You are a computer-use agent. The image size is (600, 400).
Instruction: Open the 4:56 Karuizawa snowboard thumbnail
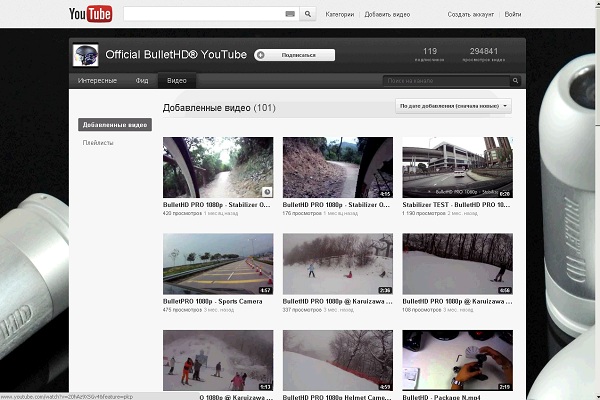point(458,264)
